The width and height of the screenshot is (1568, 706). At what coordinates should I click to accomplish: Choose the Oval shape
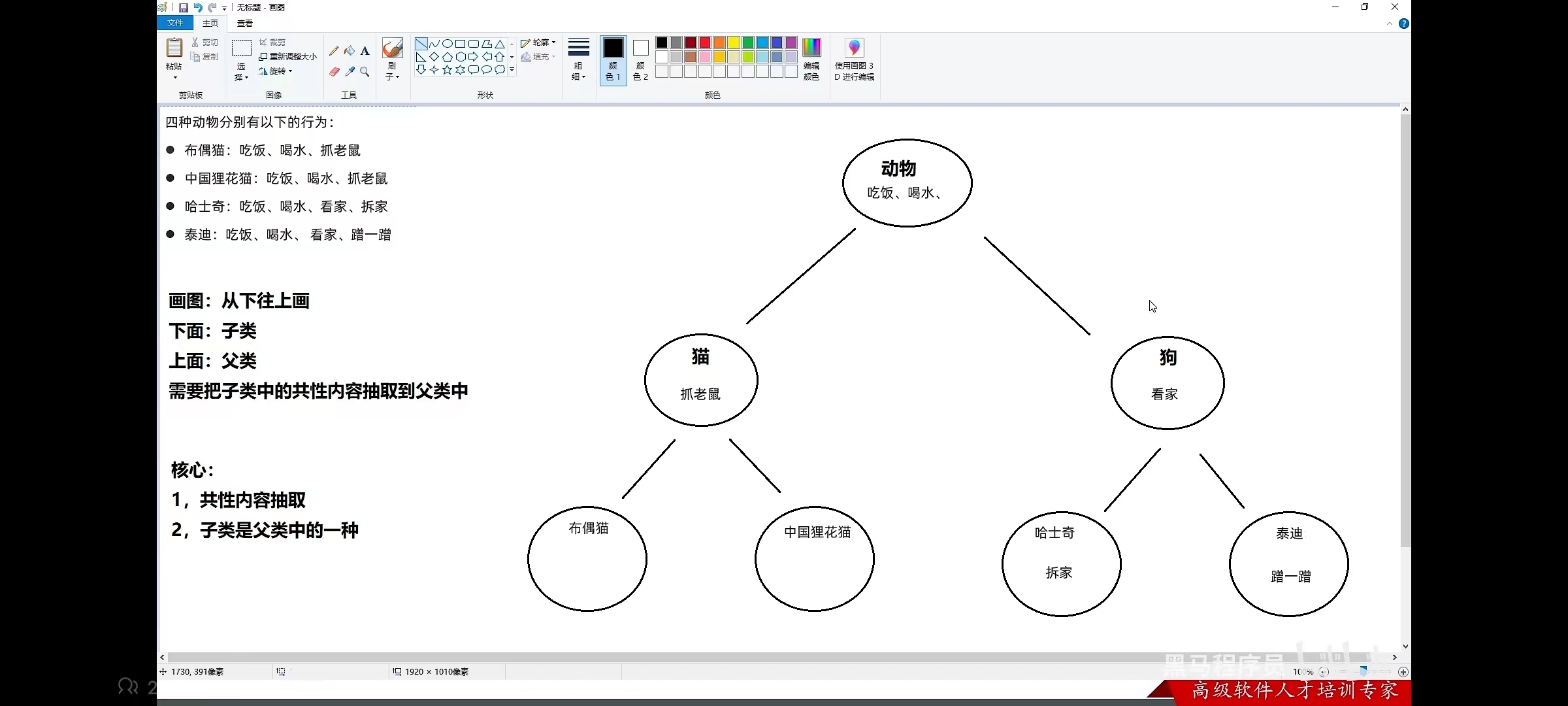click(447, 44)
